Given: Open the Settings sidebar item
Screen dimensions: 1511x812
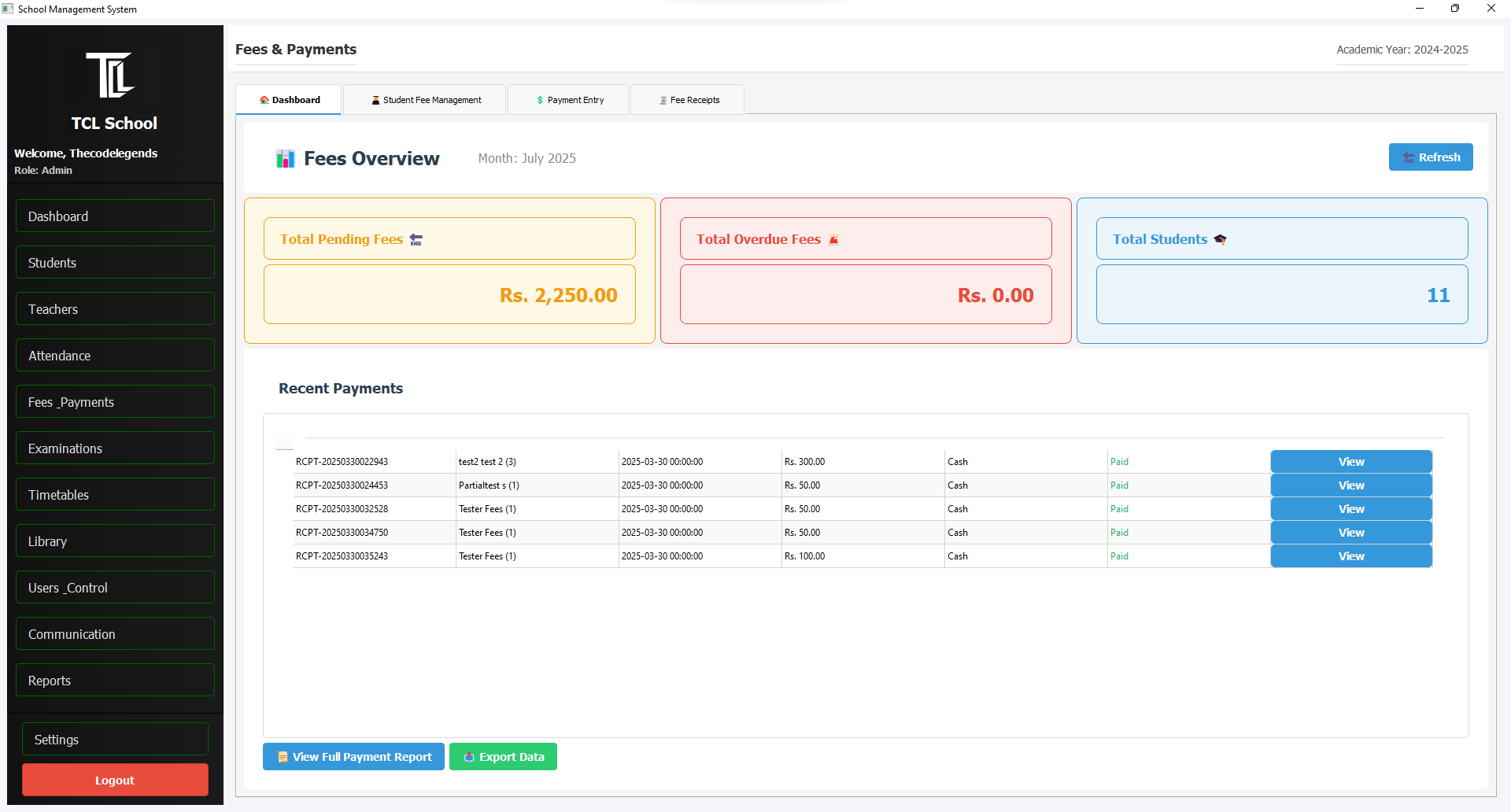Looking at the screenshot, I should click(x=115, y=740).
